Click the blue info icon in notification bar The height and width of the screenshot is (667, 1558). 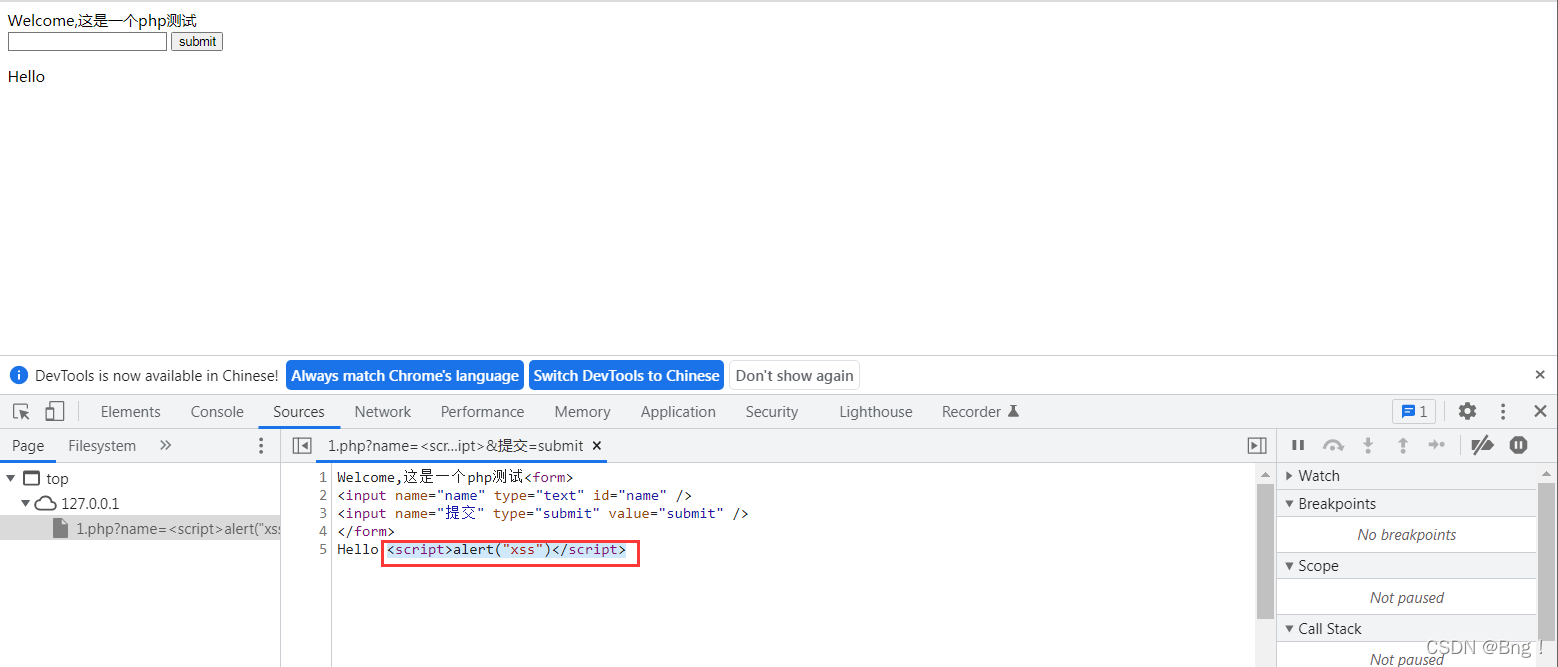18,375
